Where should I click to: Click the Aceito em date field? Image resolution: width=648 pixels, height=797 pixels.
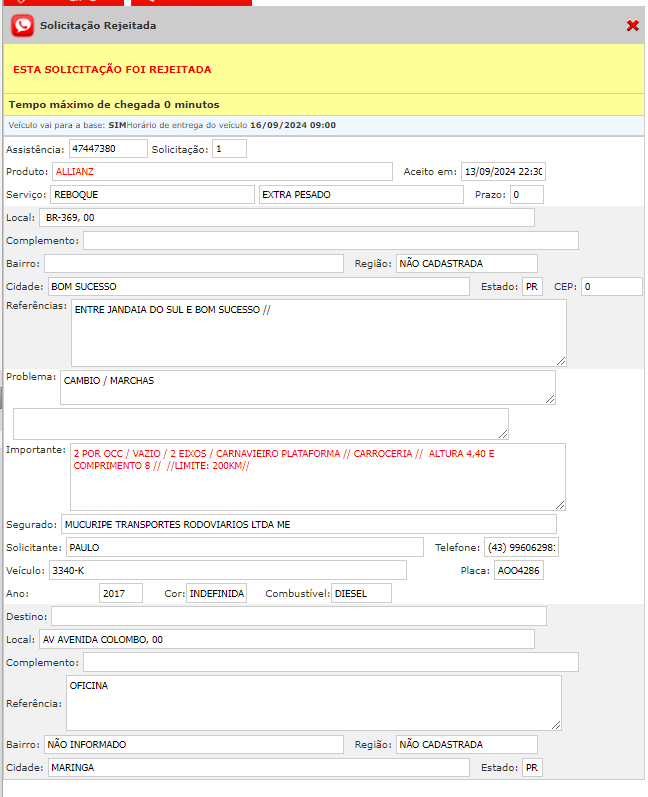502,172
